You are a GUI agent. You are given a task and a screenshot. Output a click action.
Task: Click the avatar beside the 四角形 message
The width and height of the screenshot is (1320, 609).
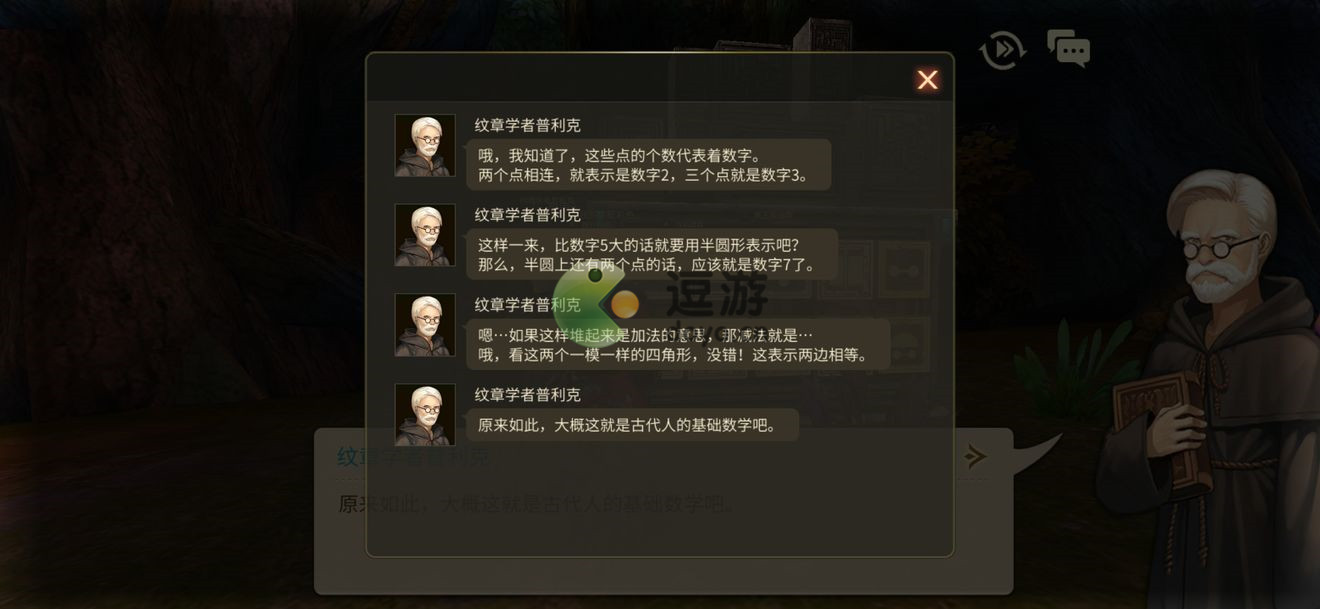425,325
